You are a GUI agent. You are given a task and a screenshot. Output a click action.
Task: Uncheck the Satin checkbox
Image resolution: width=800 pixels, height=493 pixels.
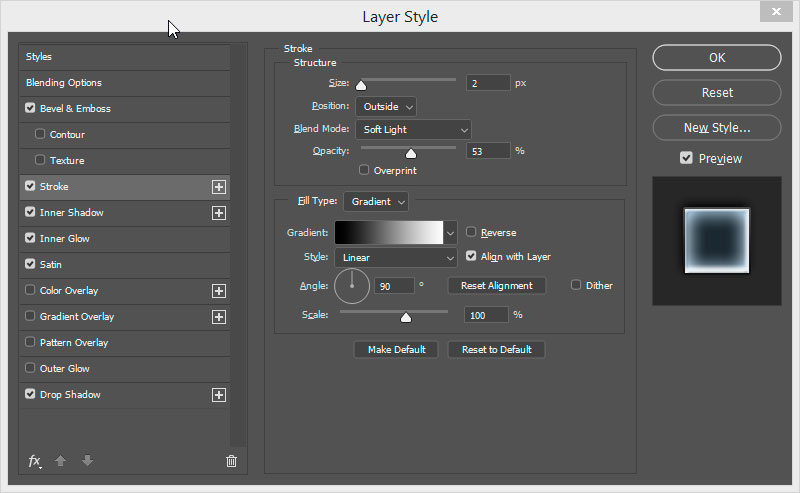30,264
